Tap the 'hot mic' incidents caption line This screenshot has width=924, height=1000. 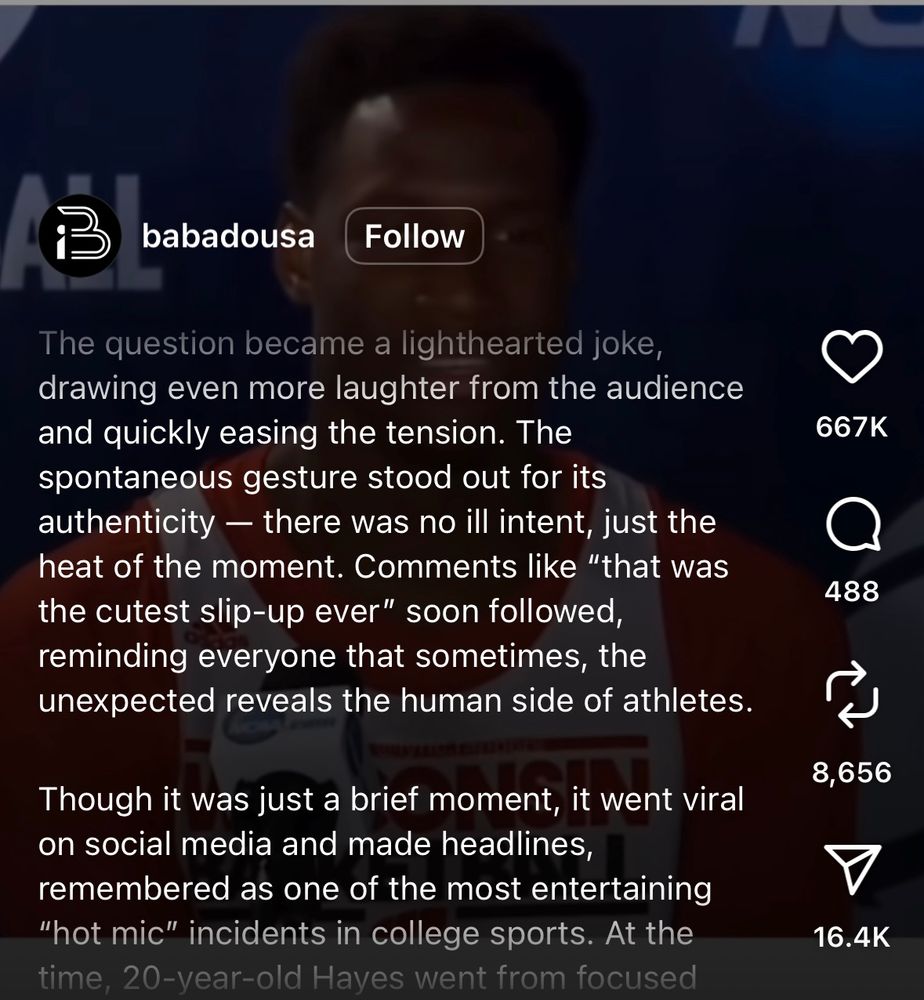(366, 934)
